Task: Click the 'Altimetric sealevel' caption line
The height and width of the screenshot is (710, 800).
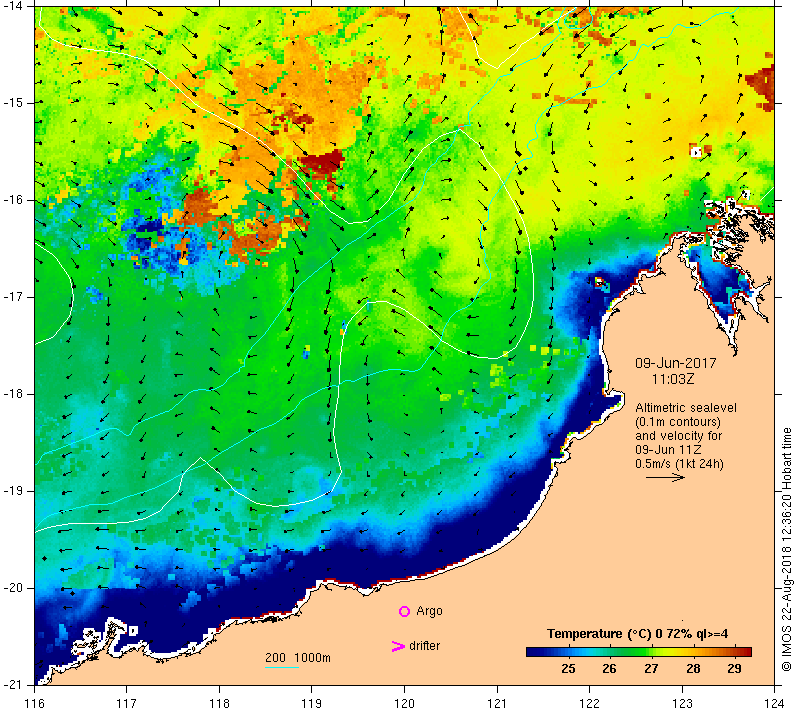Action: pos(686,408)
